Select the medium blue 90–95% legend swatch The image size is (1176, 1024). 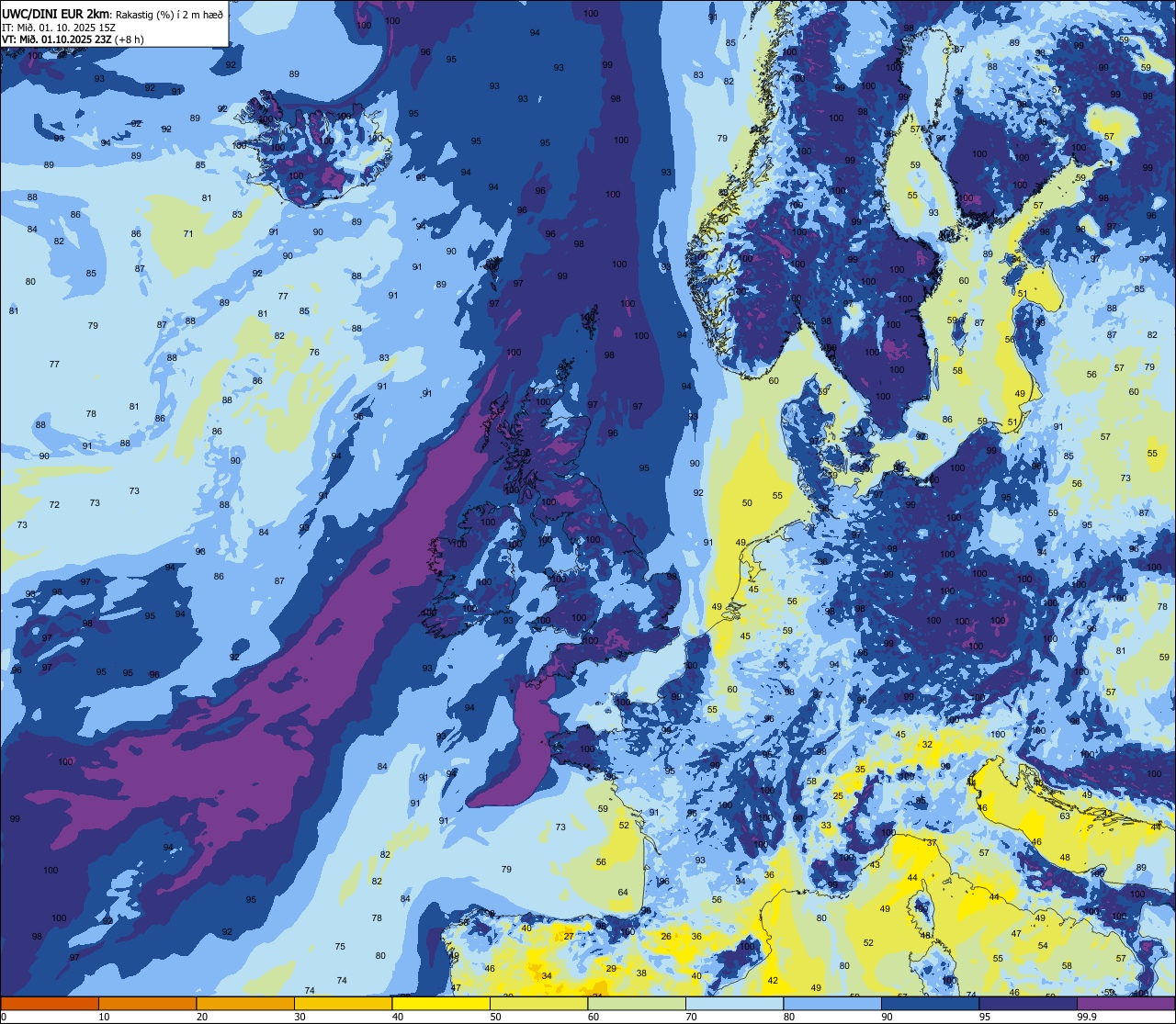(930, 1003)
